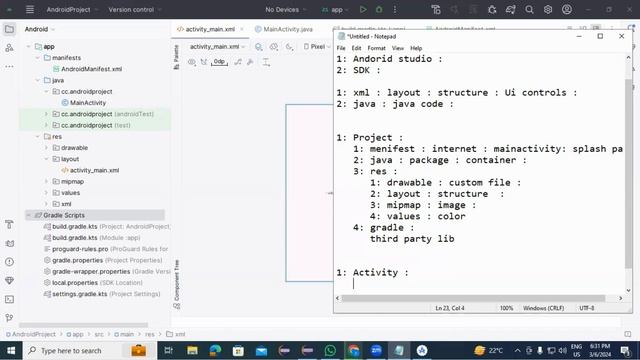Expand the mipmap folder
640x360 pixels.
tap(46, 181)
